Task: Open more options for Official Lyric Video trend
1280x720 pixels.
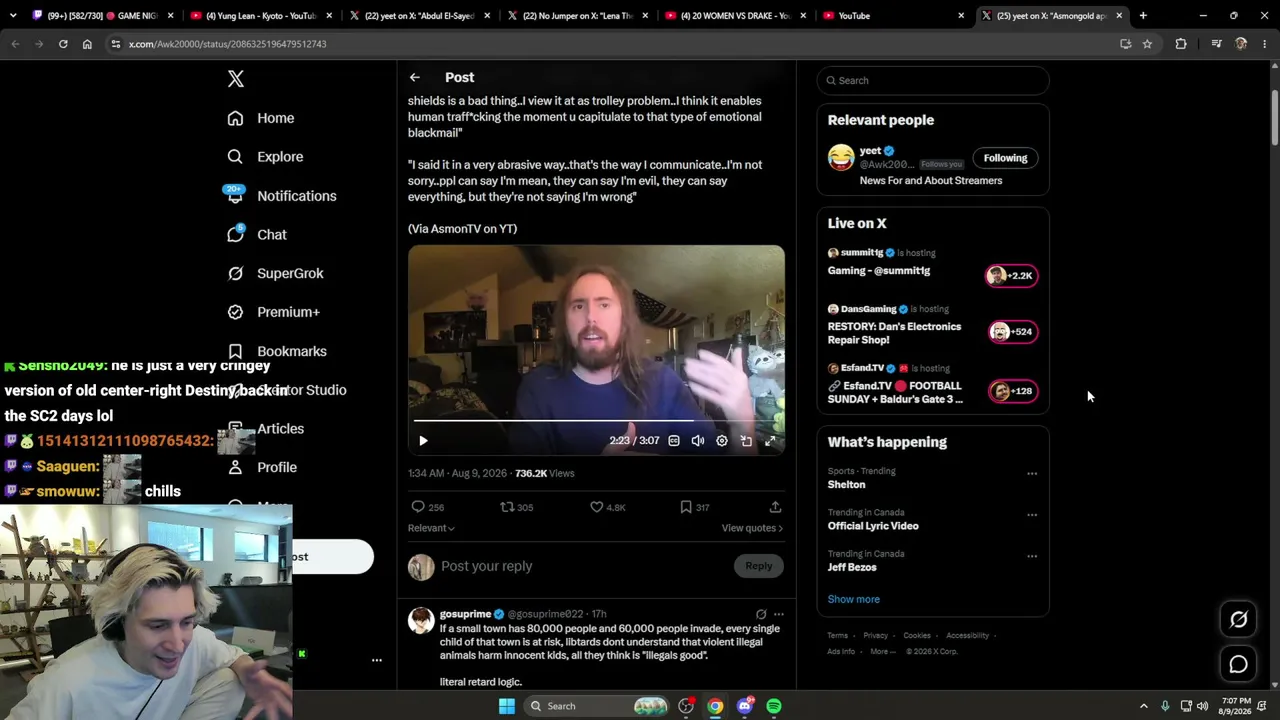Action: [x=1032, y=515]
